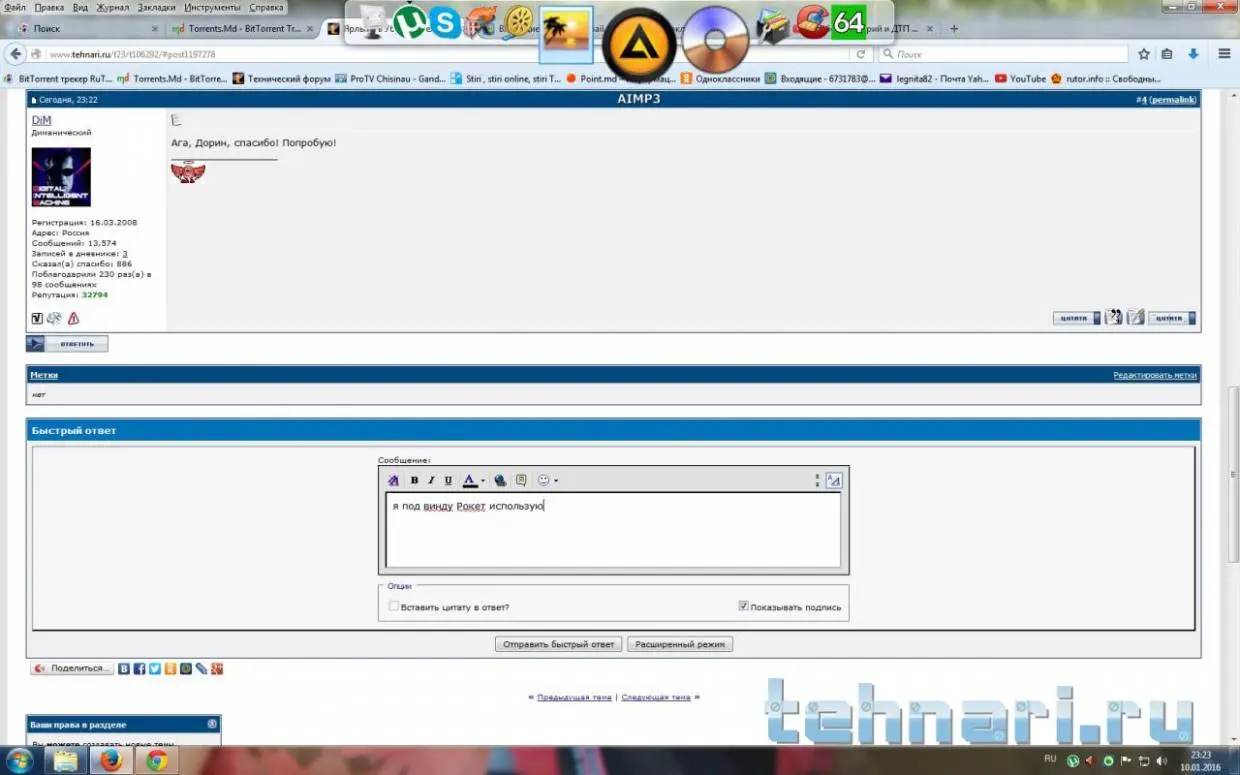Open the Правка menu

[49, 7]
